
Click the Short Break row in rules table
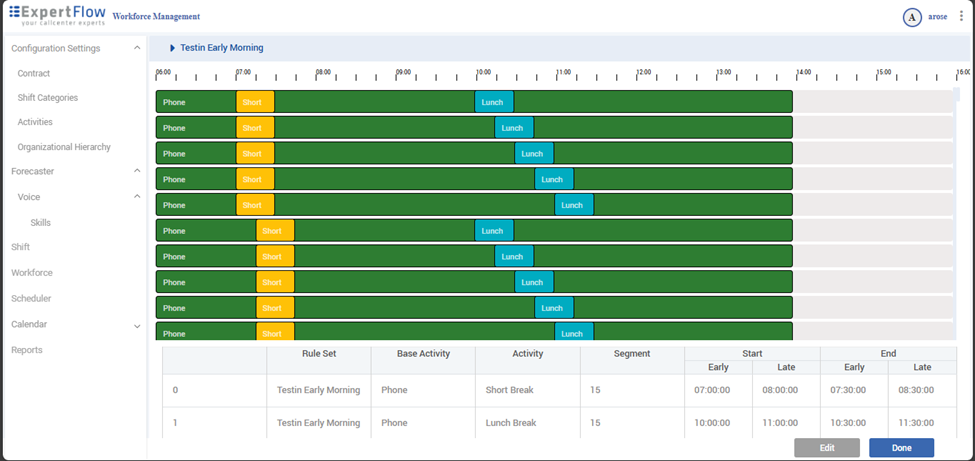click(x=511, y=391)
